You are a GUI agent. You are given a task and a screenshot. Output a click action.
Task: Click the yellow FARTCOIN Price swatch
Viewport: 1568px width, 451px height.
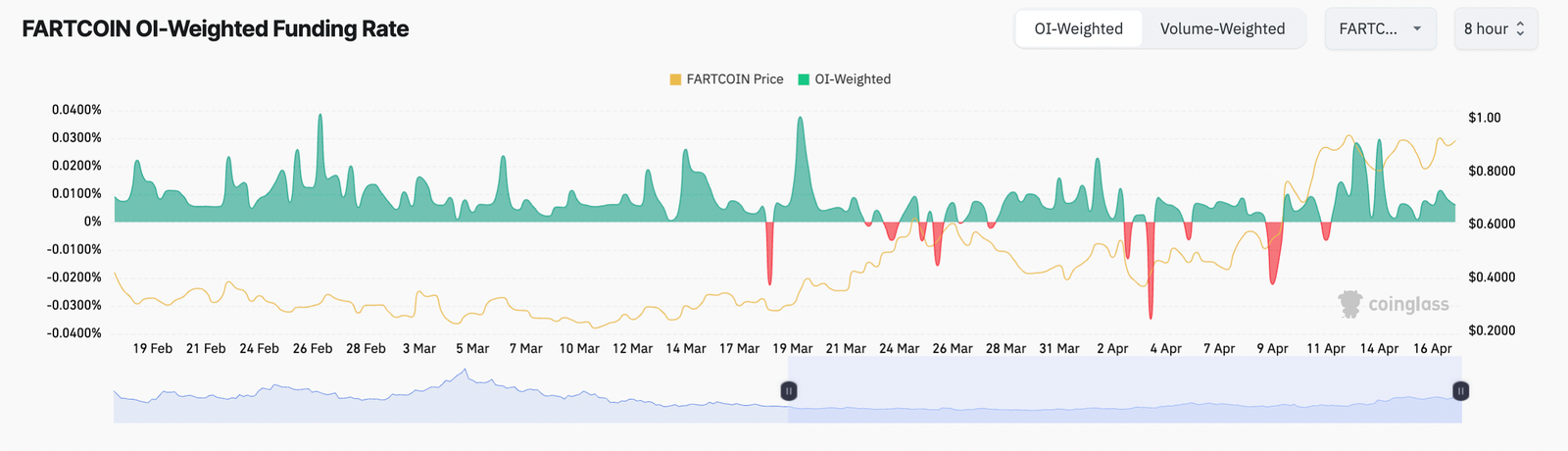675,79
